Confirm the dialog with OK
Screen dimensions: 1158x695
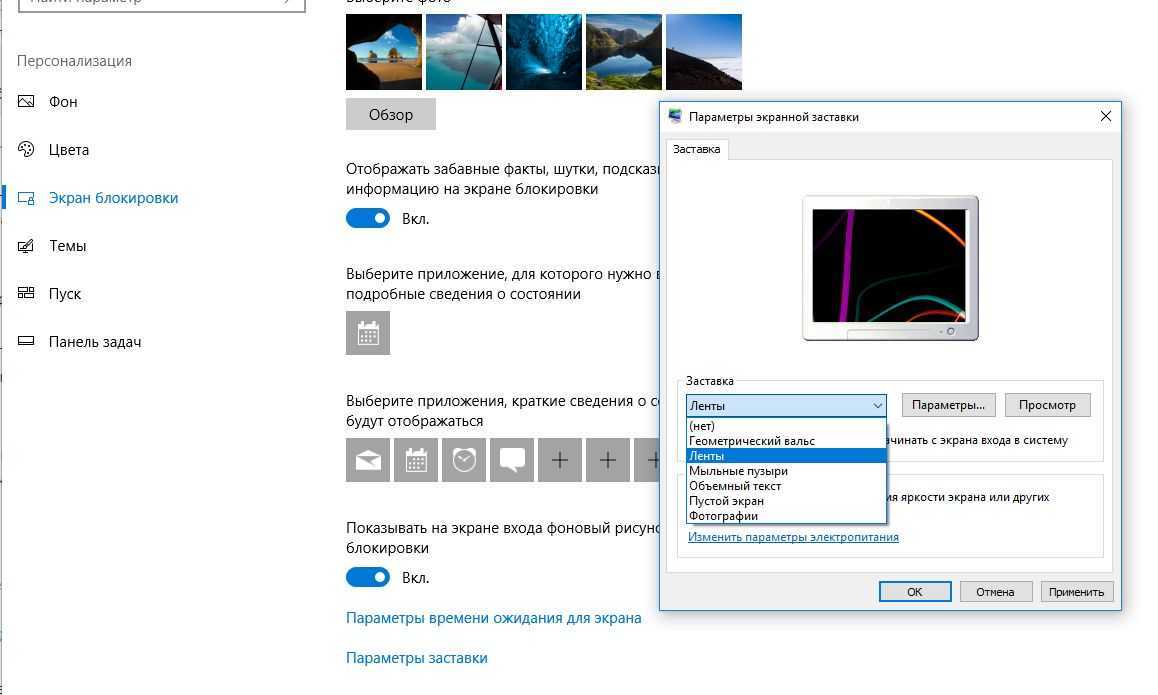pos(914,592)
